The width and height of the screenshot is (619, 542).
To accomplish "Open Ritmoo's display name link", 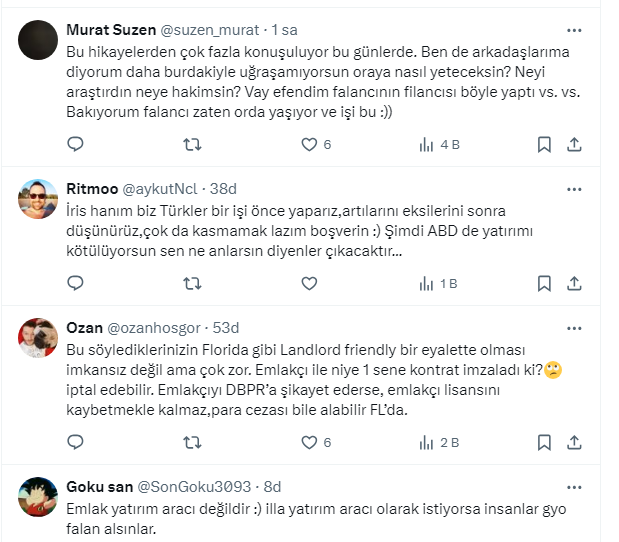I will pyautogui.click(x=91, y=189).
